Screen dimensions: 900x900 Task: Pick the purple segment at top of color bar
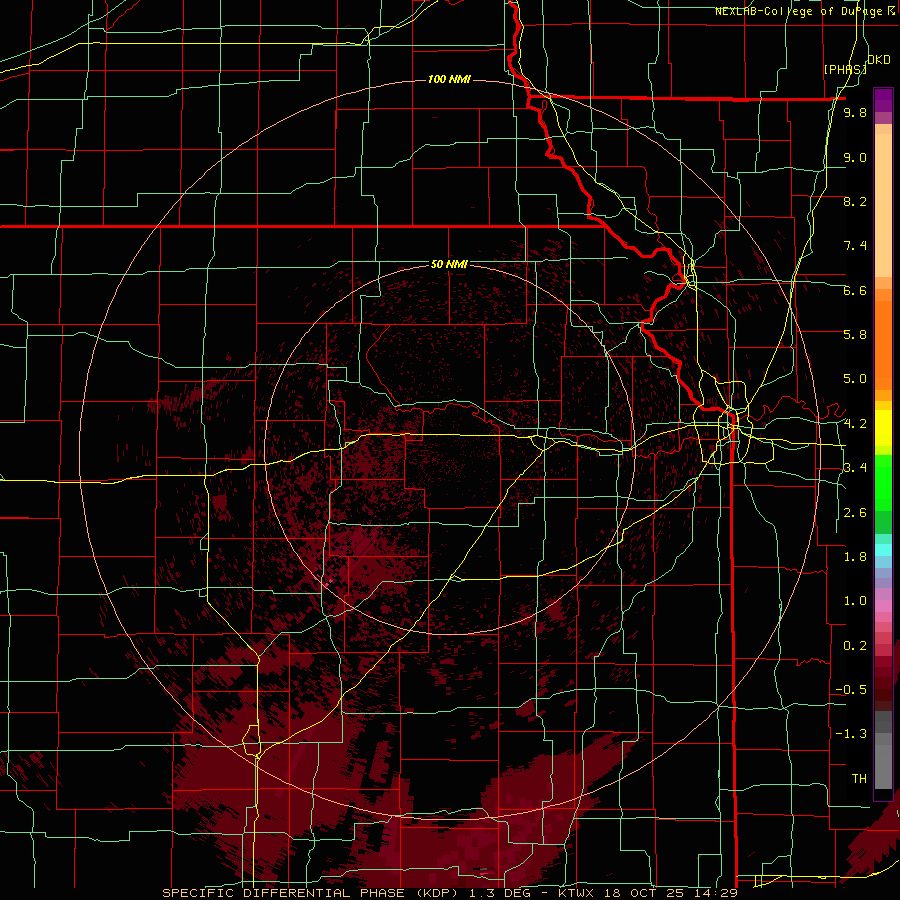coord(883,100)
